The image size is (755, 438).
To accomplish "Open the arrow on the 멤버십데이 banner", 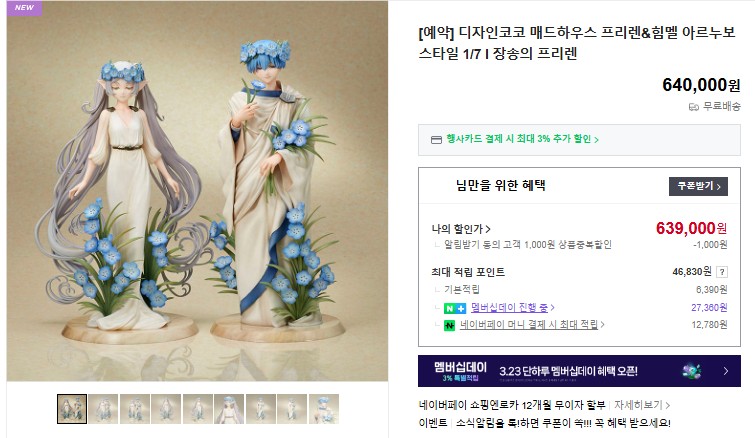I will [726, 371].
